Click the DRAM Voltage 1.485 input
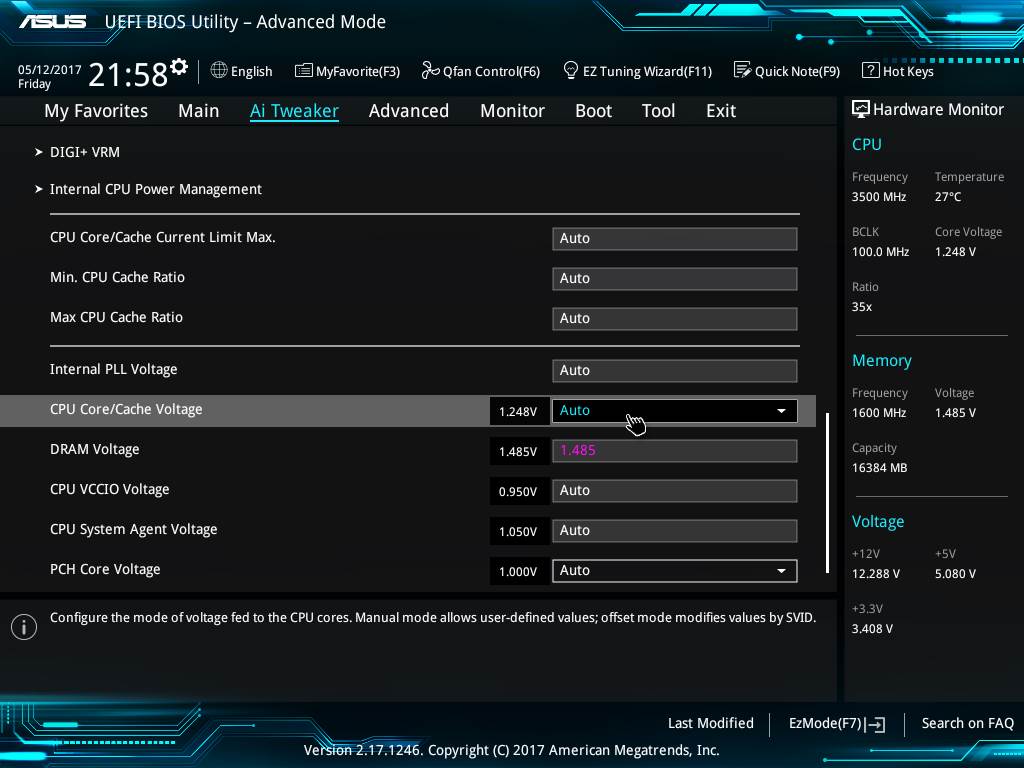This screenshot has width=1024, height=768. tap(675, 451)
